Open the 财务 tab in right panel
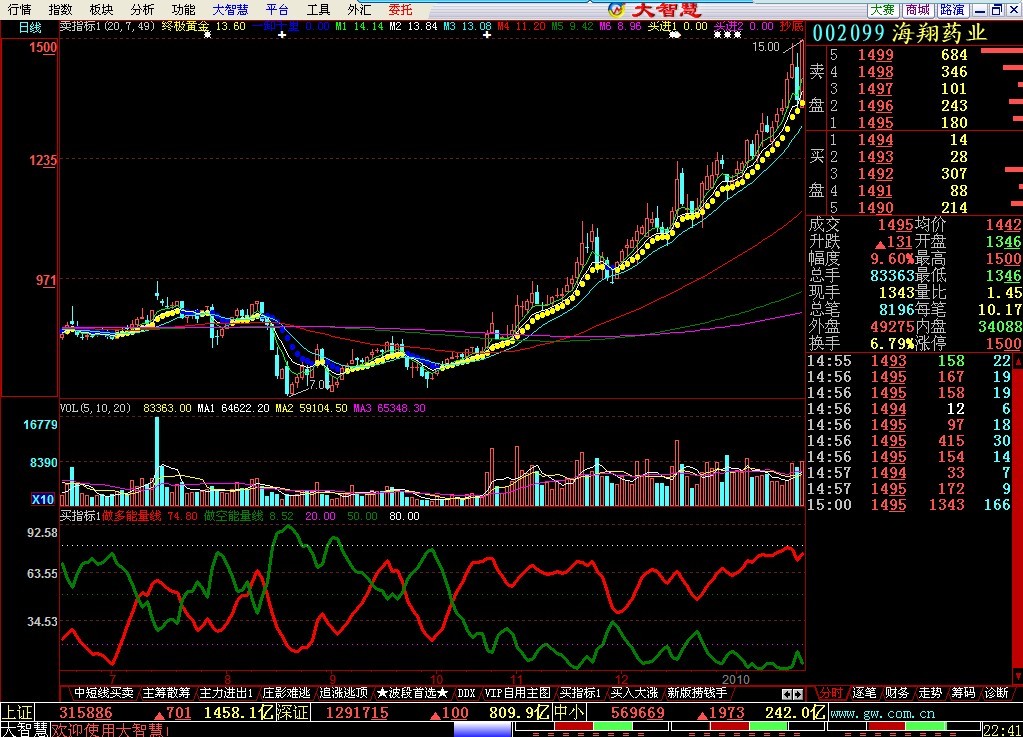 click(897, 692)
